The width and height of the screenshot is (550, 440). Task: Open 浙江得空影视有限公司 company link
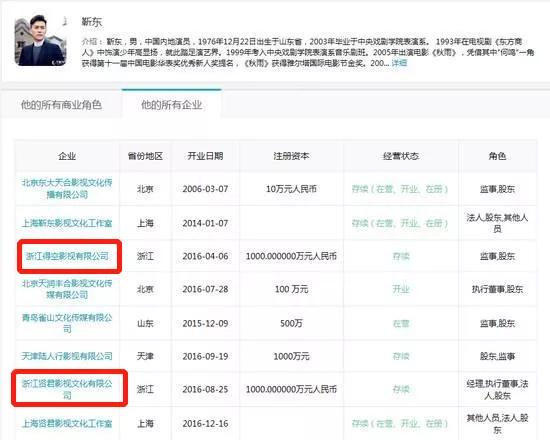pyautogui.click(x=67, y=256)
